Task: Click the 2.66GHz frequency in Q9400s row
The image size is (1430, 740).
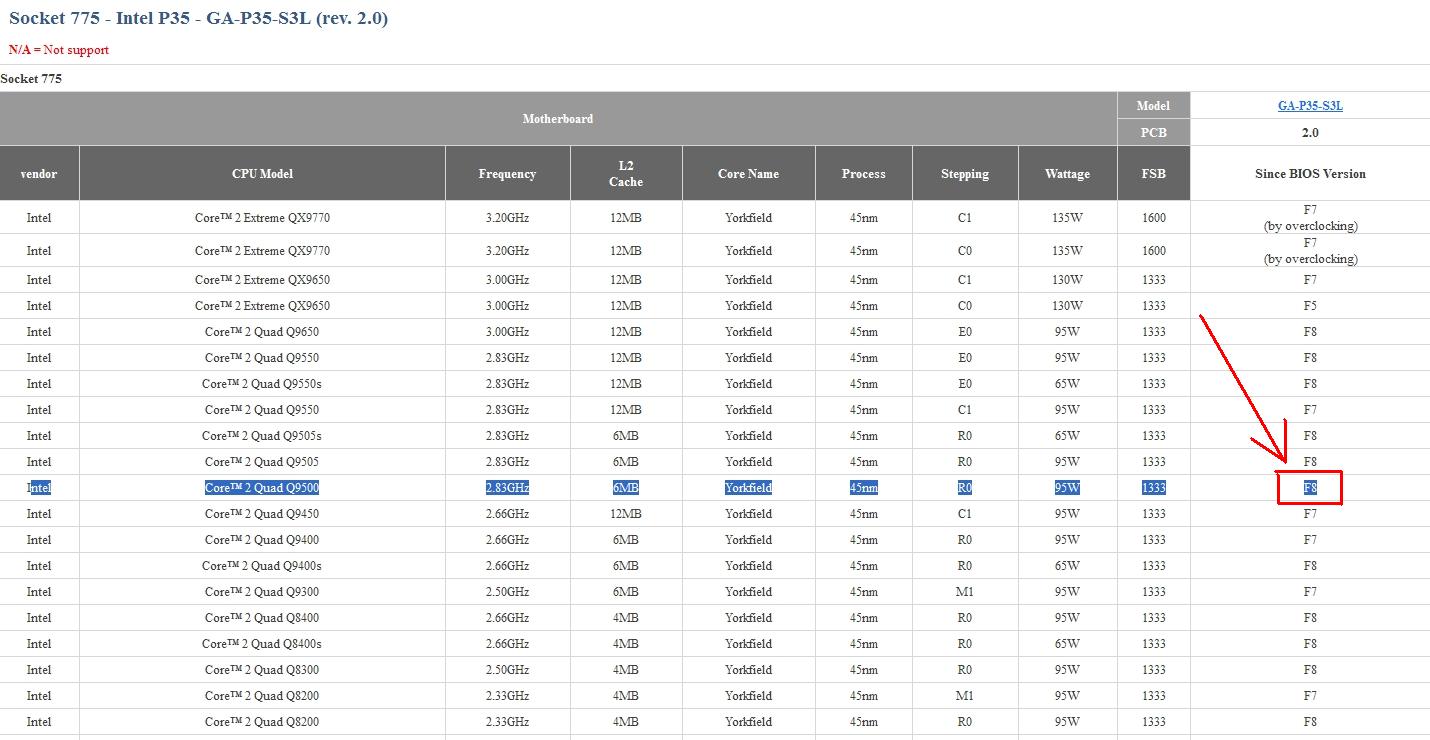Action: (x=507, y=566)
